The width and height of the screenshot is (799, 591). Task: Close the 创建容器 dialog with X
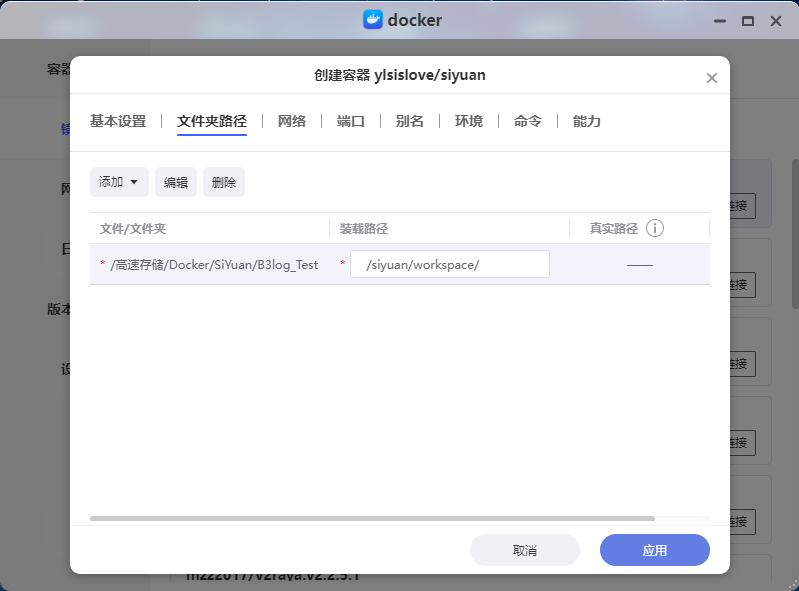tap(712, 78)
